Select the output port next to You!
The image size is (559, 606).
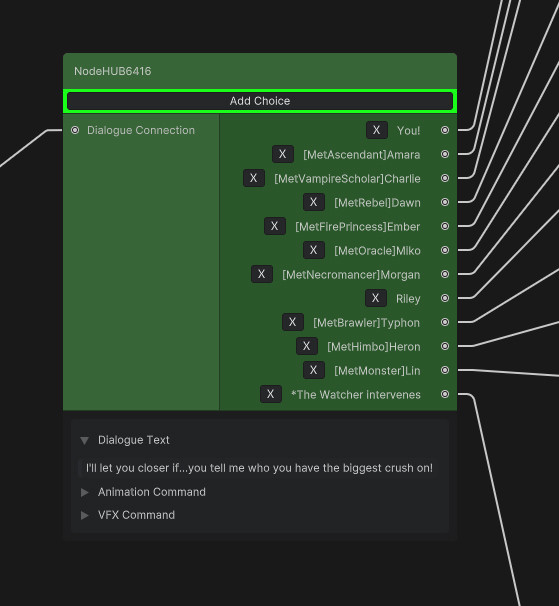[445, 130]
